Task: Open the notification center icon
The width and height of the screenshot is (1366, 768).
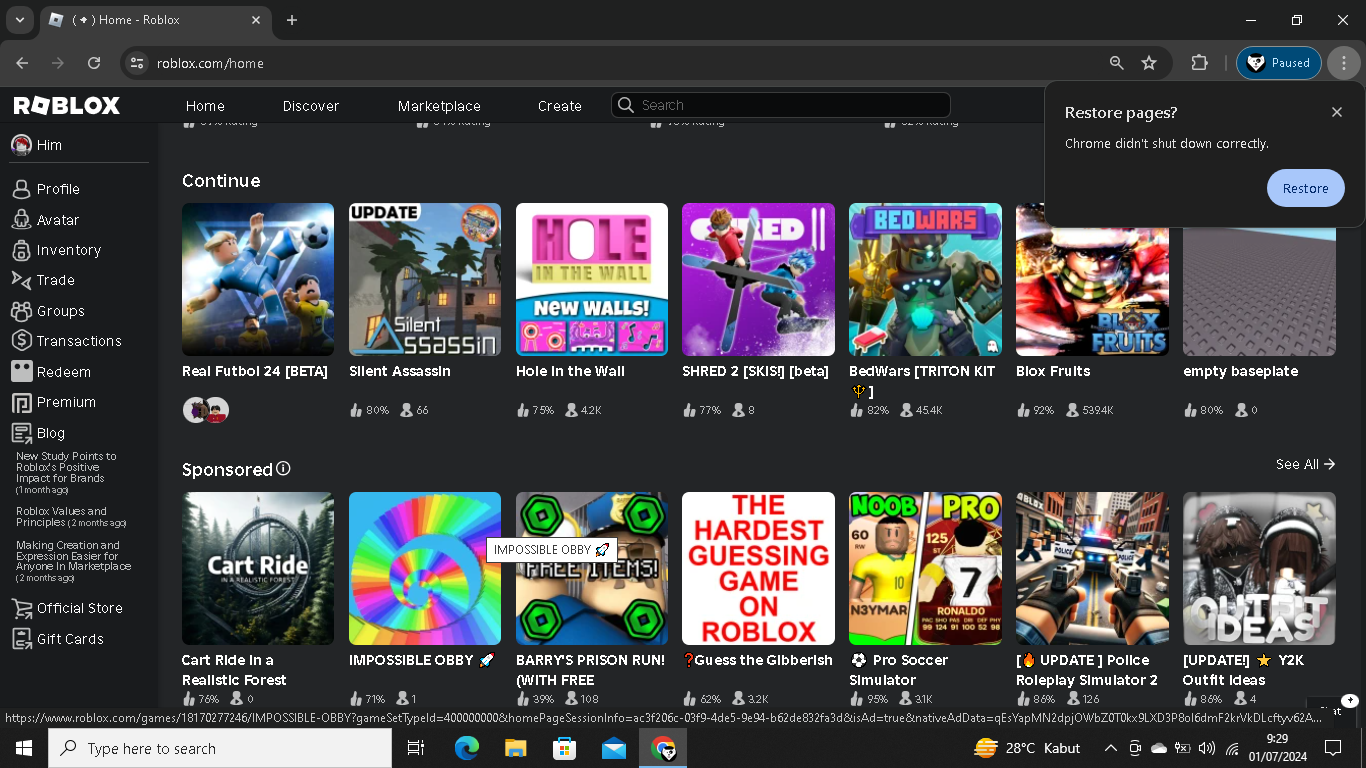Action: point(1333,748)
